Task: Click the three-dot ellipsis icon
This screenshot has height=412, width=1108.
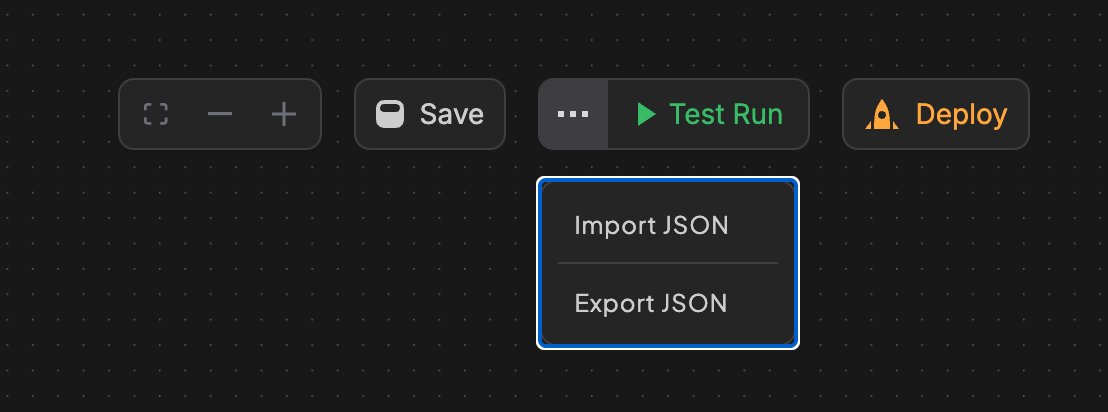Action: (573, 114)
